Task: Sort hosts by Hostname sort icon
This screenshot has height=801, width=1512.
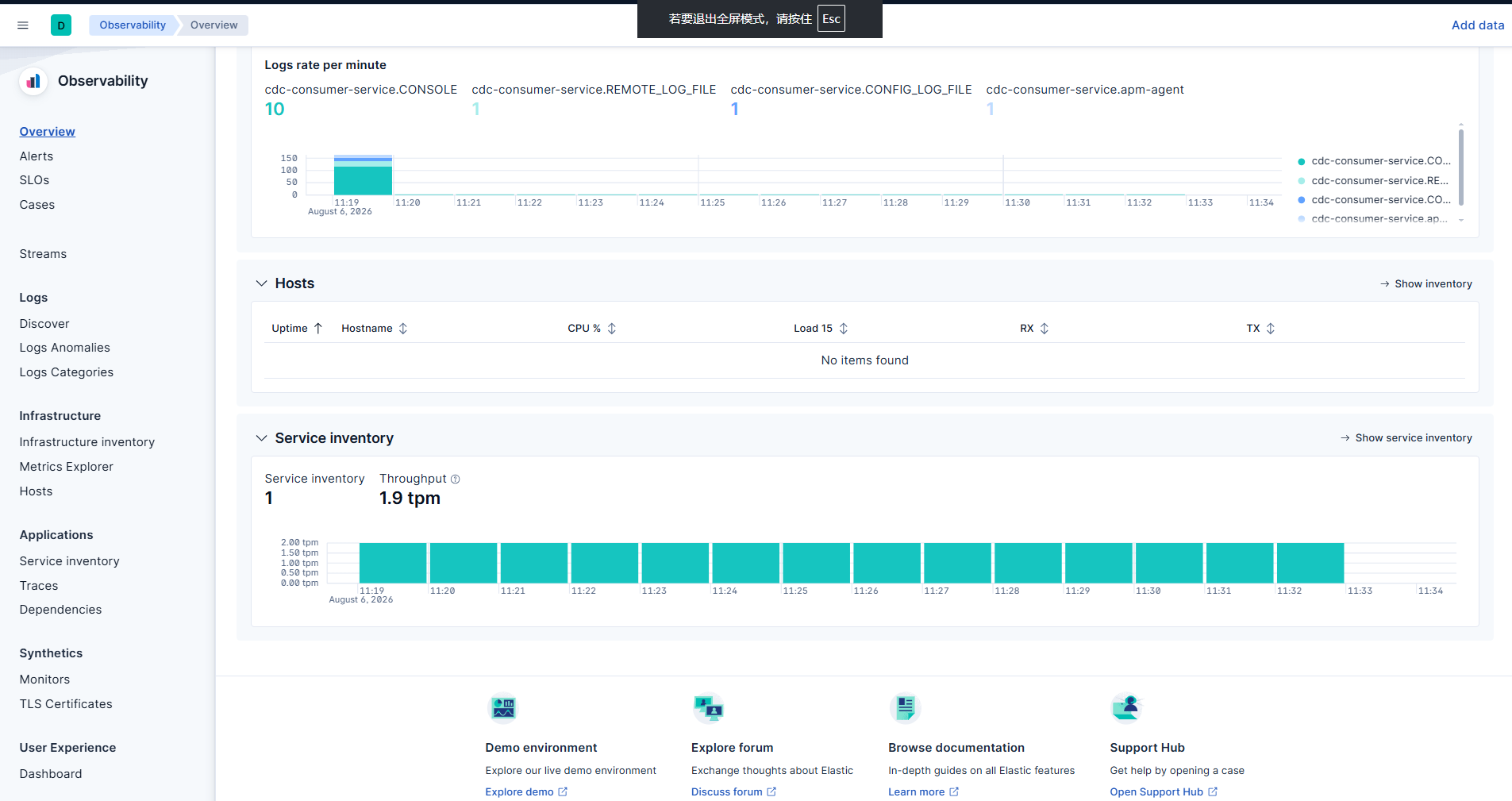Action: pos(403,329)
